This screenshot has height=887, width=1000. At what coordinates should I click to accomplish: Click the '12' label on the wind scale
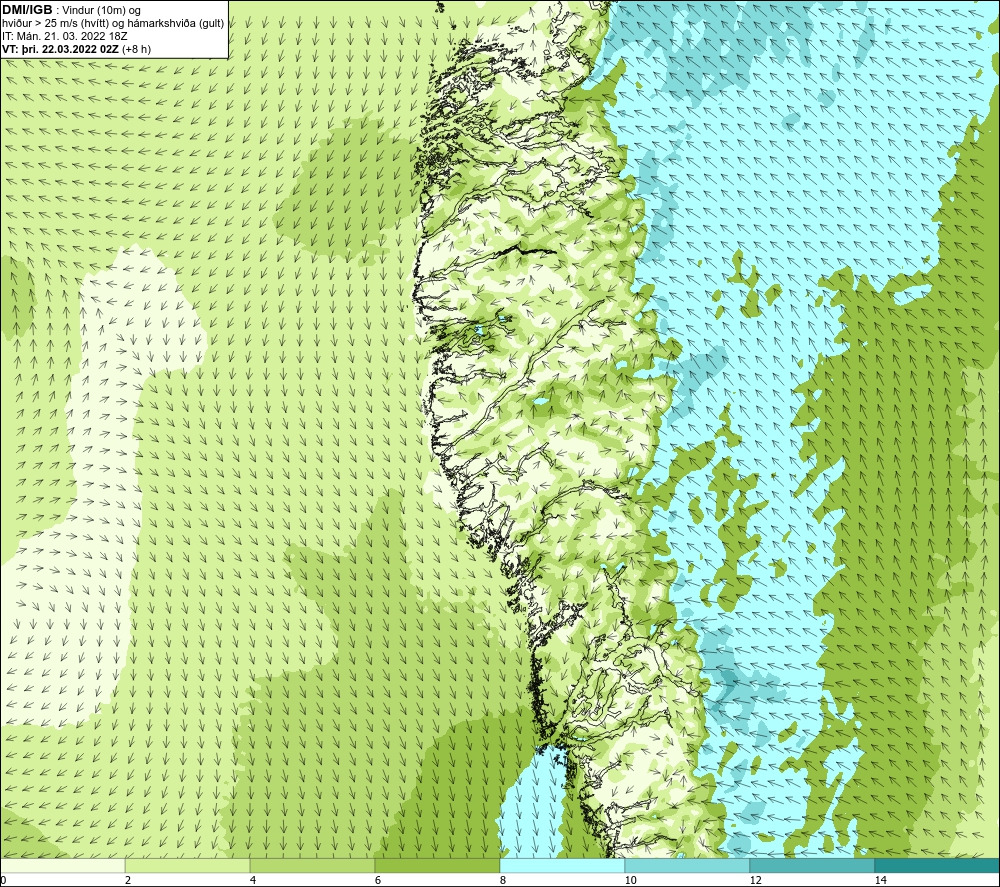[756, 880]
